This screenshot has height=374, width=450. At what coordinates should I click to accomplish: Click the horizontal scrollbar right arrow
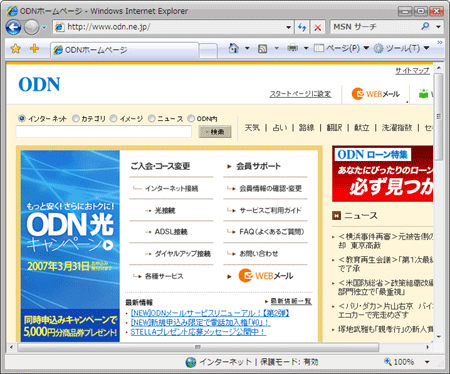(428, 347)
